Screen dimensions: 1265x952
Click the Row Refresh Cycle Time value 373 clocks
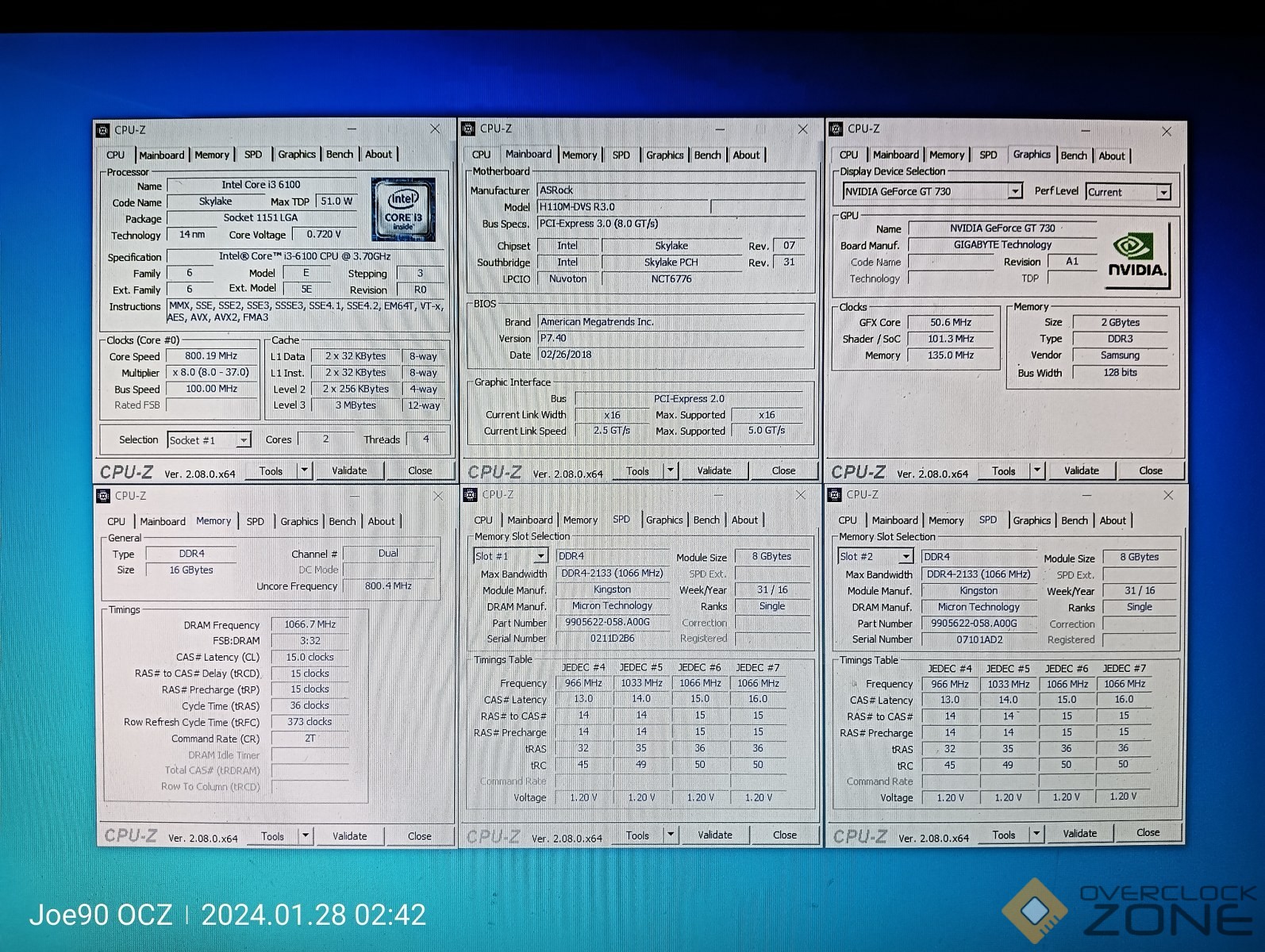tap(310, 722)
